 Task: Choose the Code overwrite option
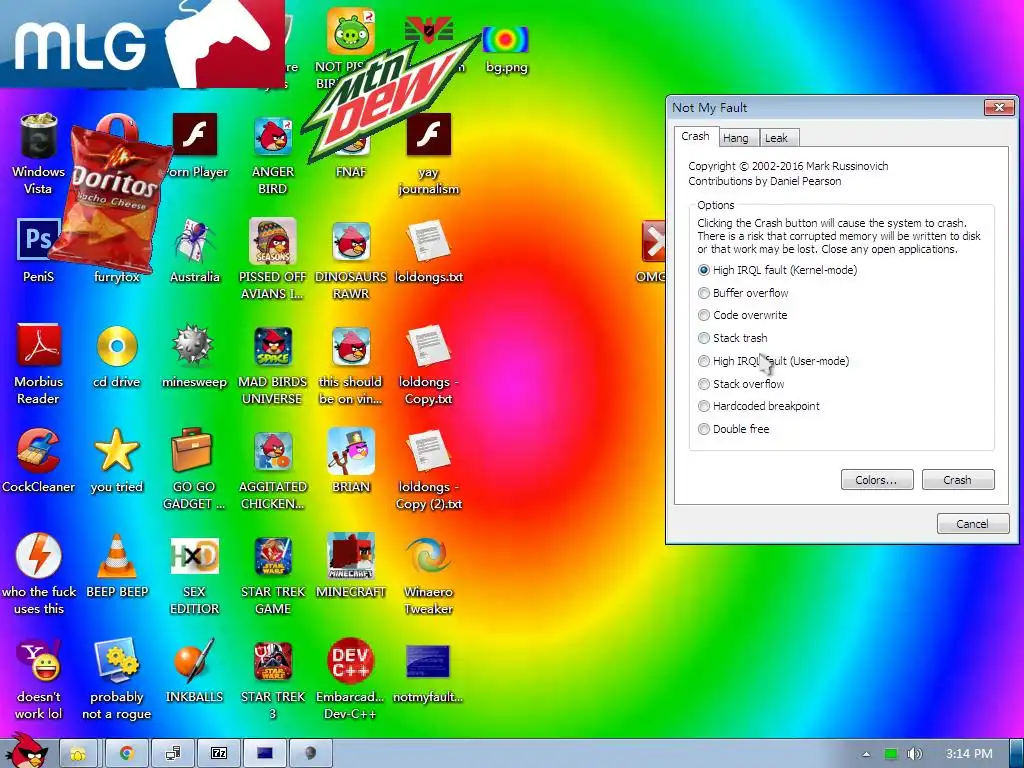point(743,315)
